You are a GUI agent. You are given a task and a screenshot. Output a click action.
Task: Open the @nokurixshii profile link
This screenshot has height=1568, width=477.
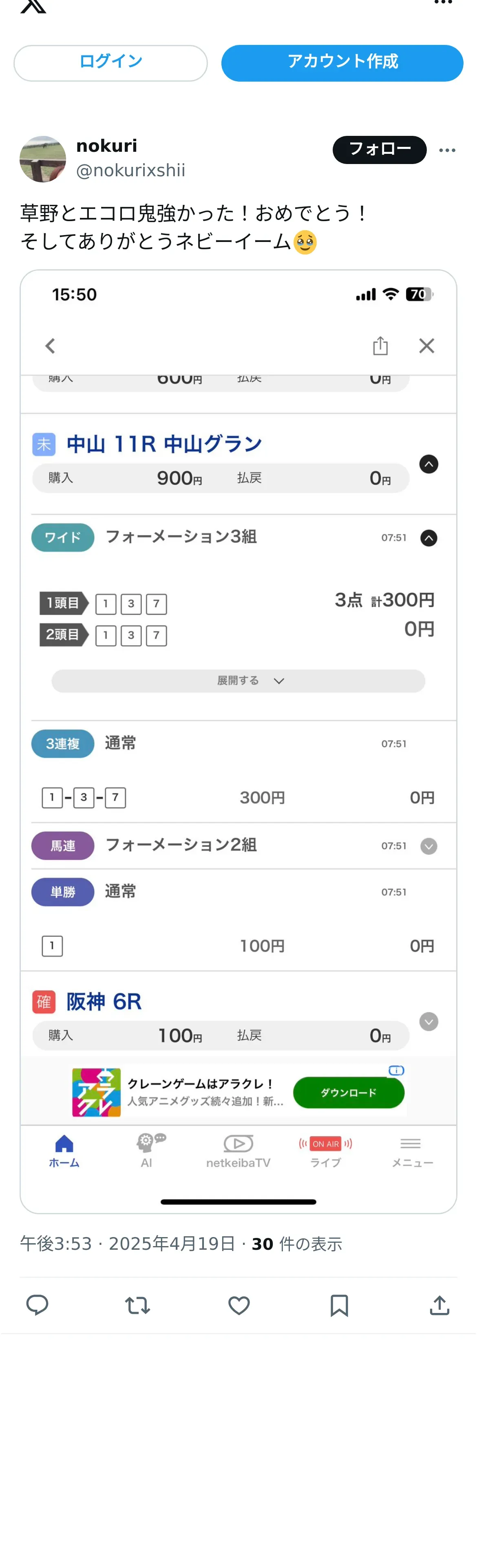130,171
